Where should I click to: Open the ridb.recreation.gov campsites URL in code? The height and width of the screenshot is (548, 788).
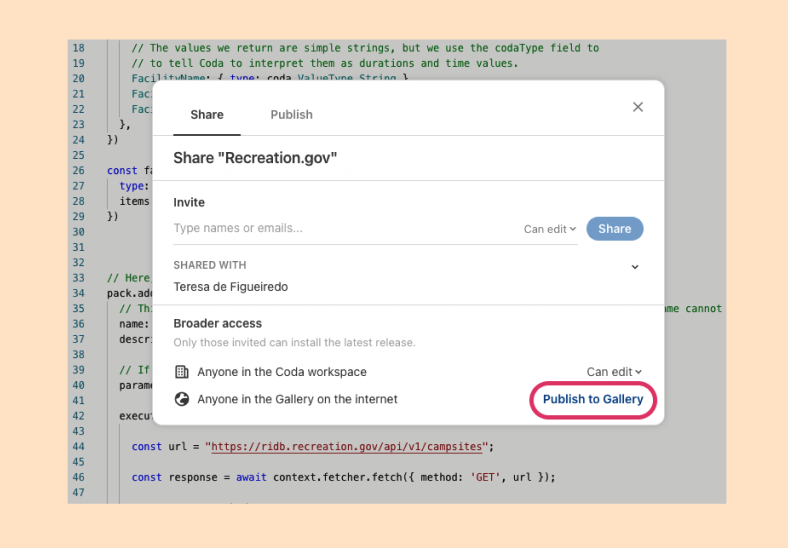[x=347, y=446]
